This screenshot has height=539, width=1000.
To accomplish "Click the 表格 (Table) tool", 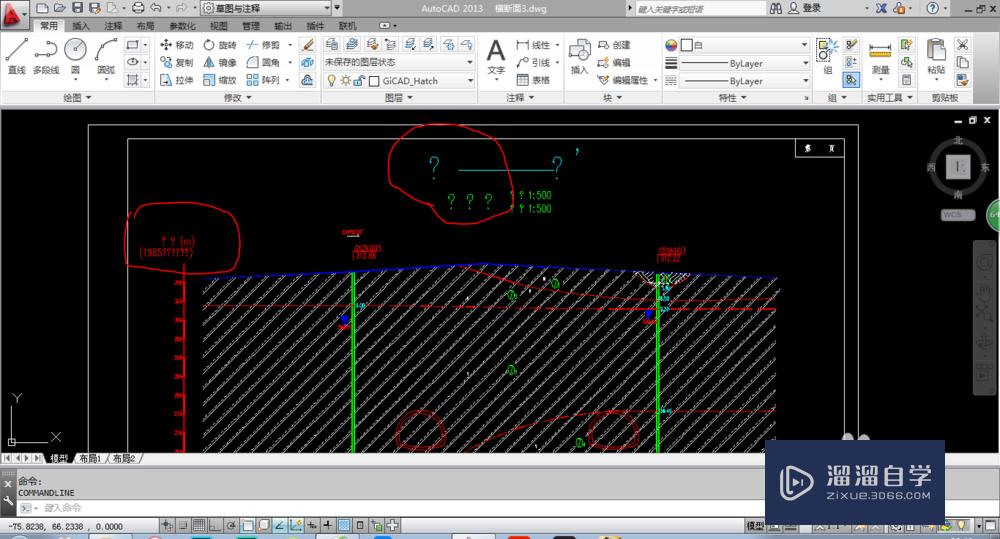I will point(533,80).
